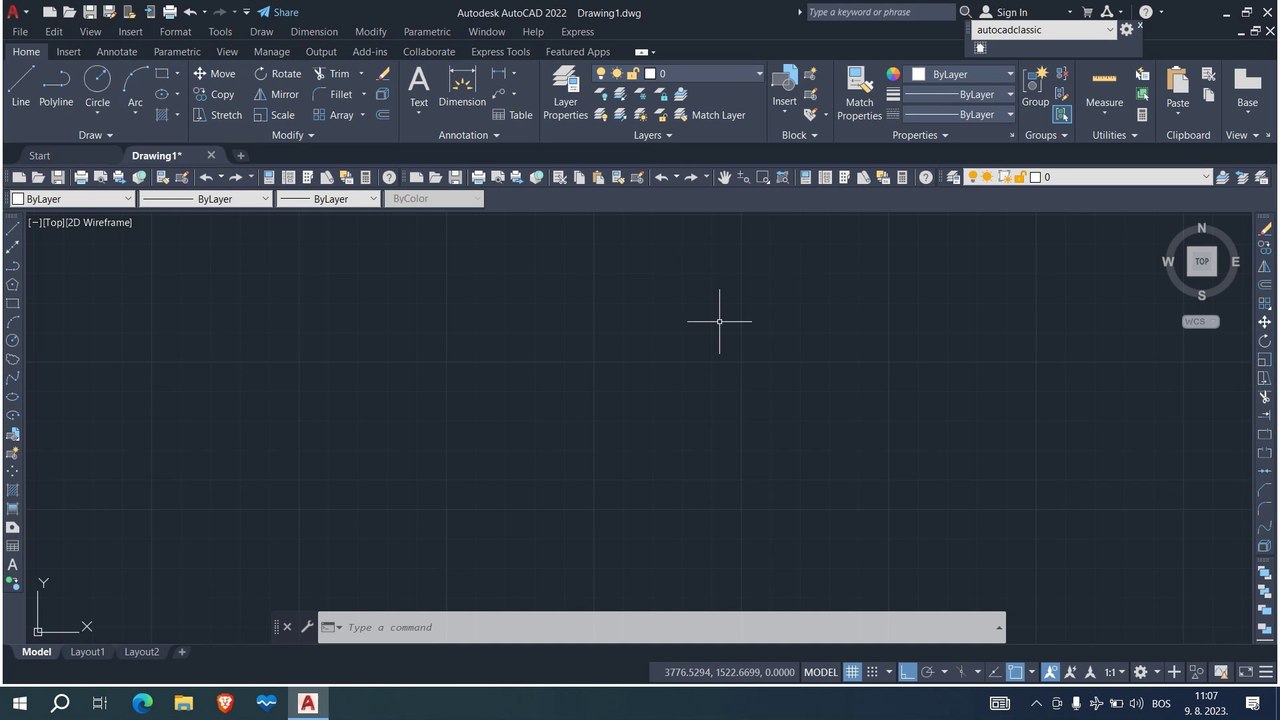Toggle grid display in status bar
Screen dimensions: 1280x720
pos(852,672)
